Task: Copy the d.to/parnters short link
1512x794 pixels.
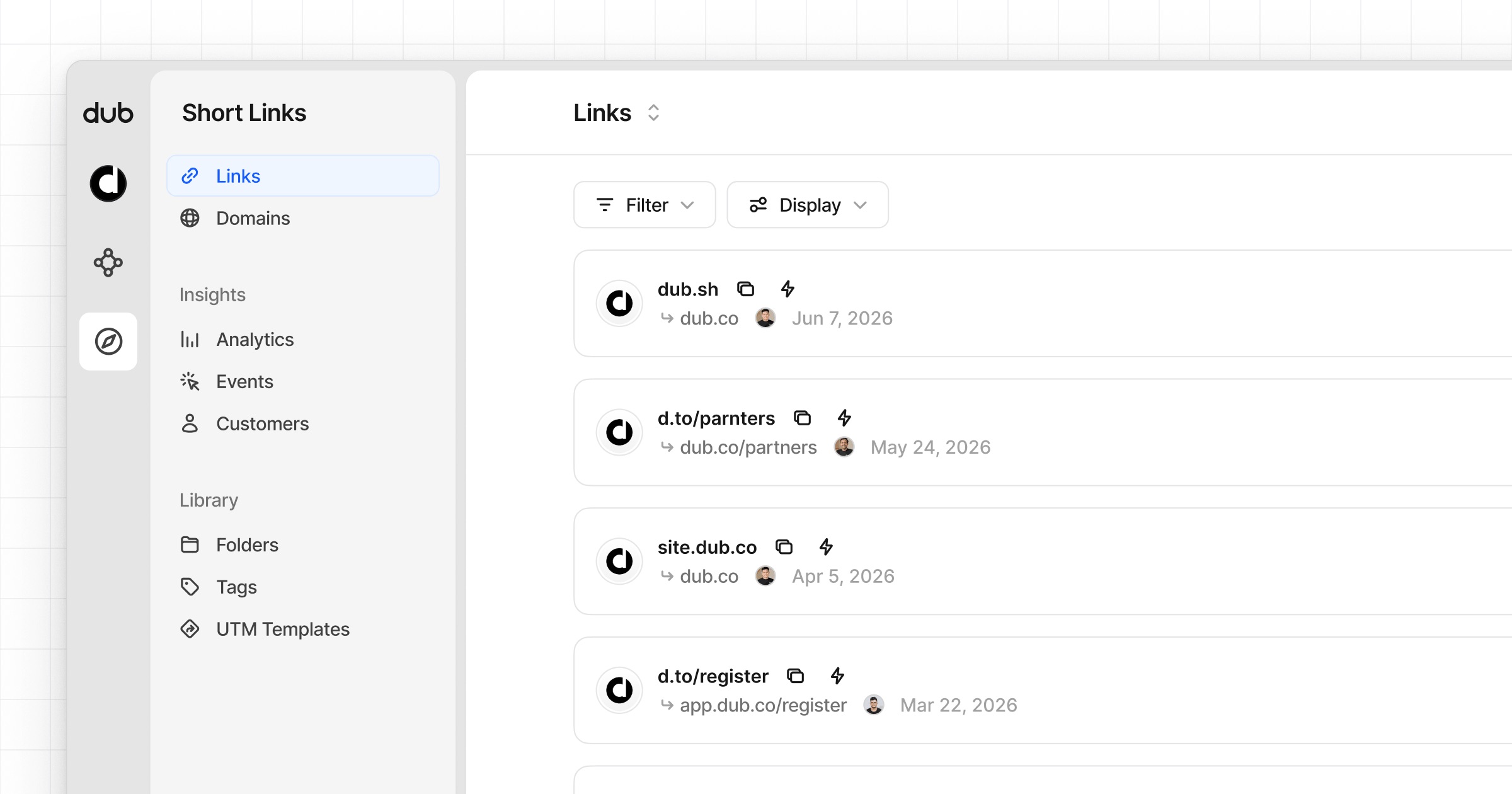Action: click(x=803, y=418)
